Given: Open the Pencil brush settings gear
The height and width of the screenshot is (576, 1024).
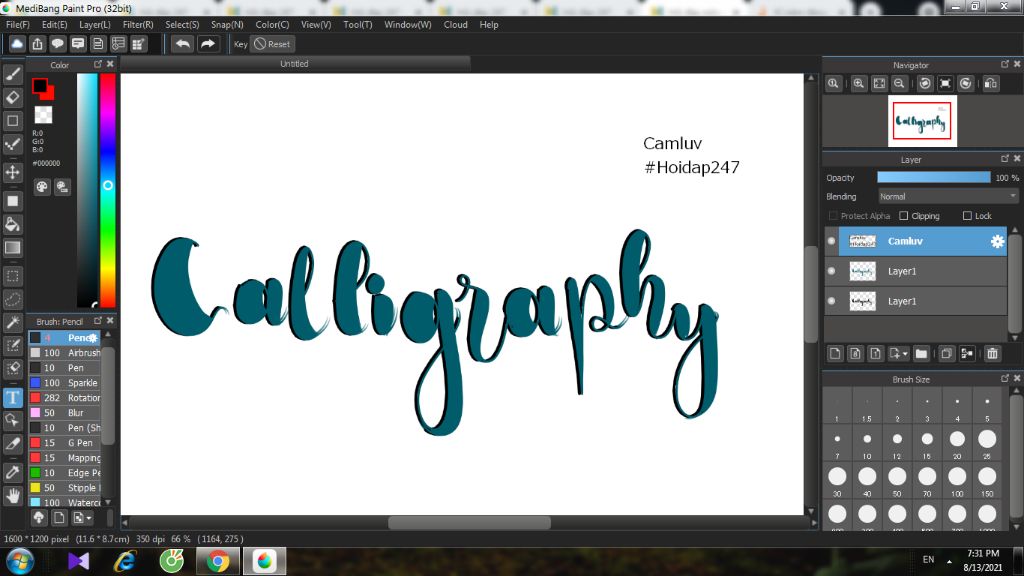Looking at the screenshot, I should (93, 338).
